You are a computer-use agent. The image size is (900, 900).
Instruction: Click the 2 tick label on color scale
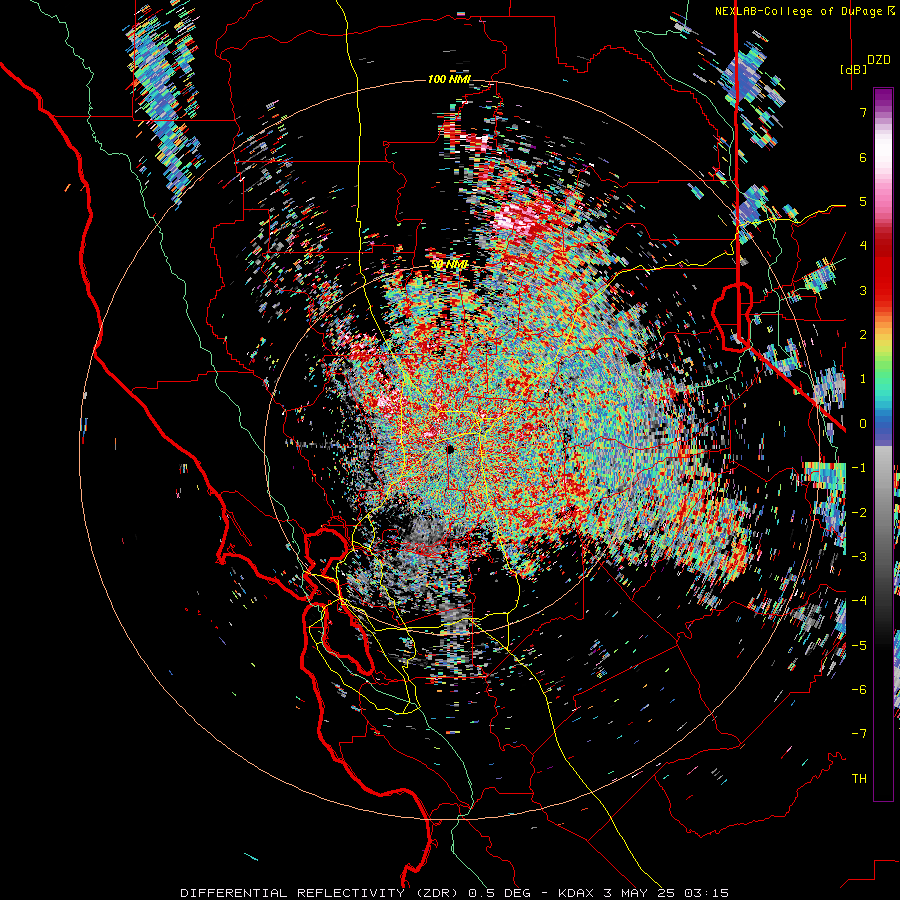[863, 335]
